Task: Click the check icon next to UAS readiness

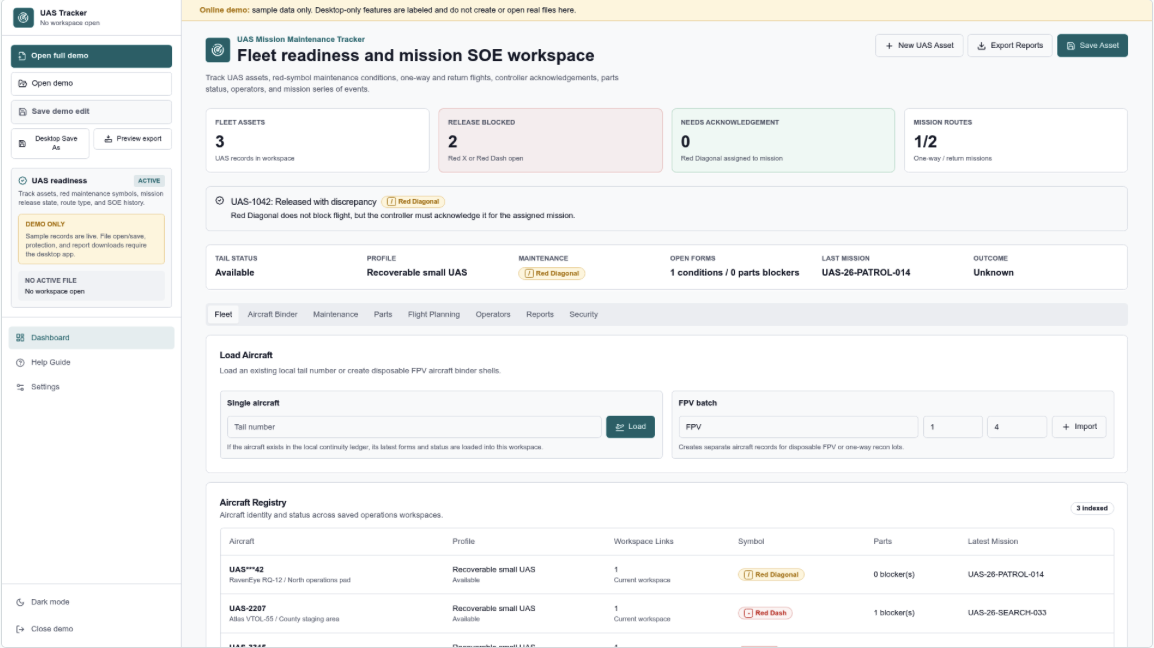Action: tap(23, 180)
